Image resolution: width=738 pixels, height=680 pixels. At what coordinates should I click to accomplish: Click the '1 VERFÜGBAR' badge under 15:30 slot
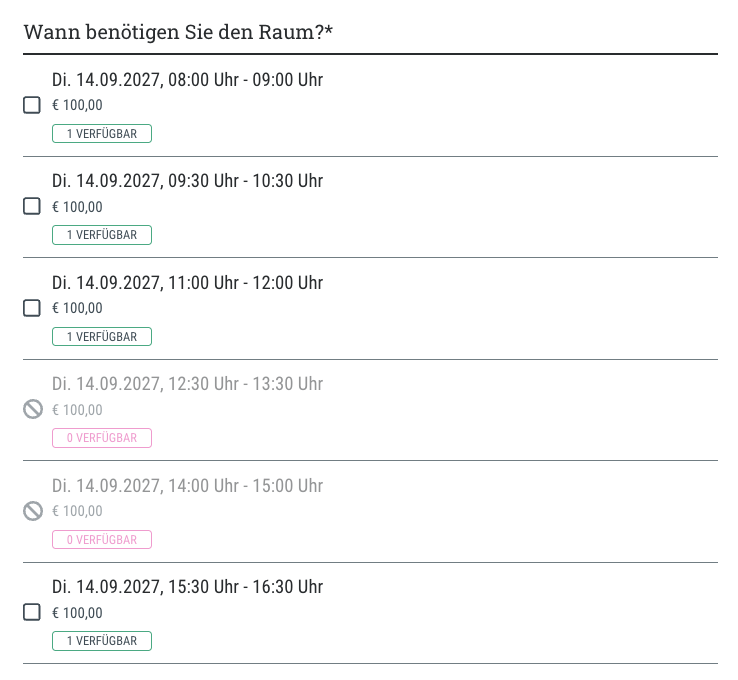click(102, 641)
